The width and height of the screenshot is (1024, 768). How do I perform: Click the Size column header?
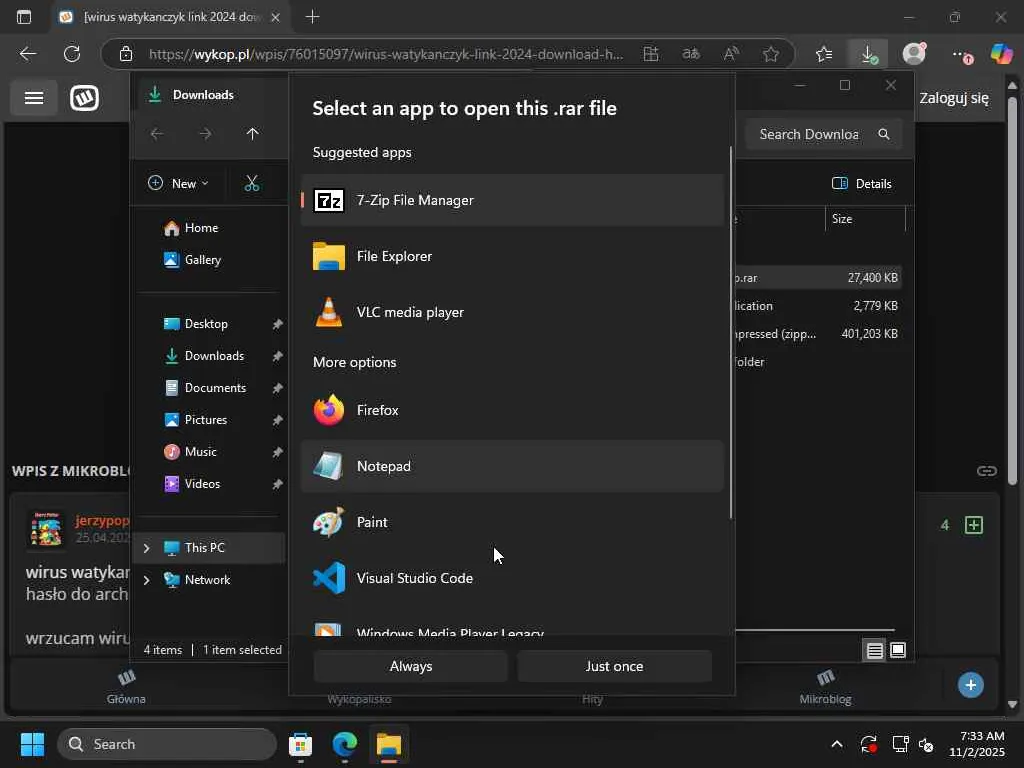865,219
